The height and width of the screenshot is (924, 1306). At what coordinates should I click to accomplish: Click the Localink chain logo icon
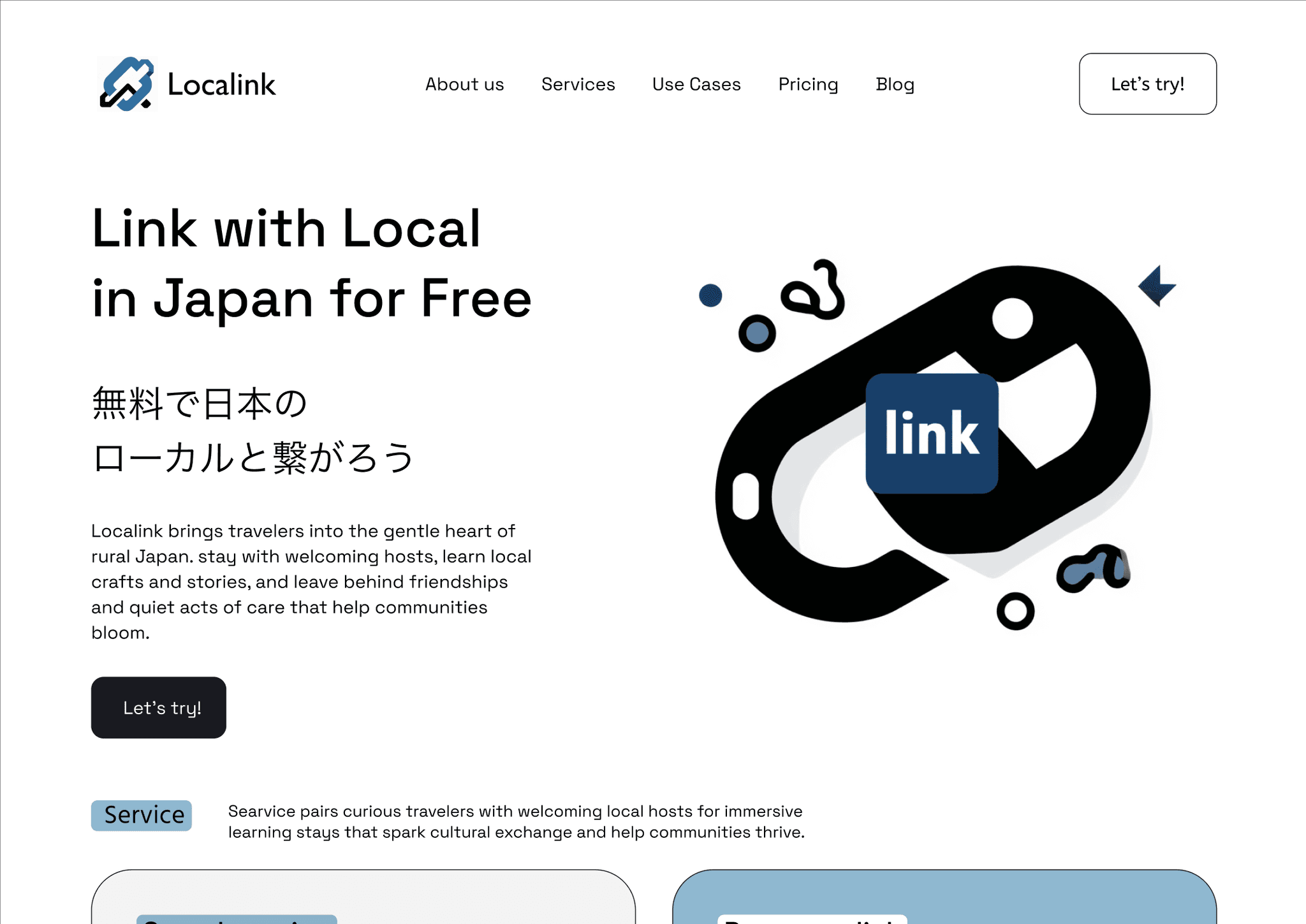128,84
